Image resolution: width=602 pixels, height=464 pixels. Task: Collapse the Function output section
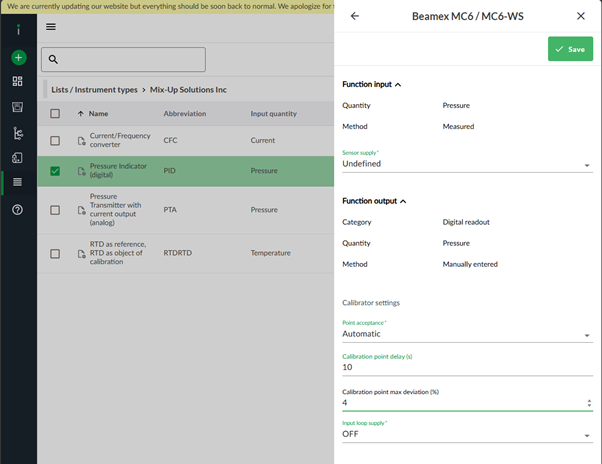coord(402,201)
